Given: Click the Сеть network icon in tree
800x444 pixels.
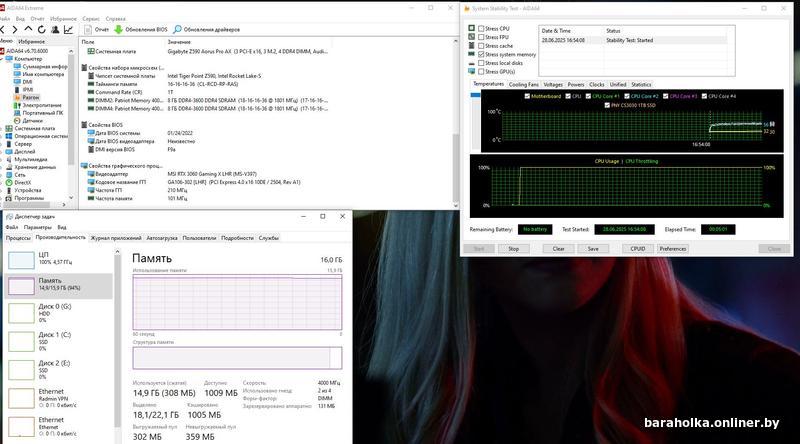Looking at the screenshot, I should (x=9, y=175).
